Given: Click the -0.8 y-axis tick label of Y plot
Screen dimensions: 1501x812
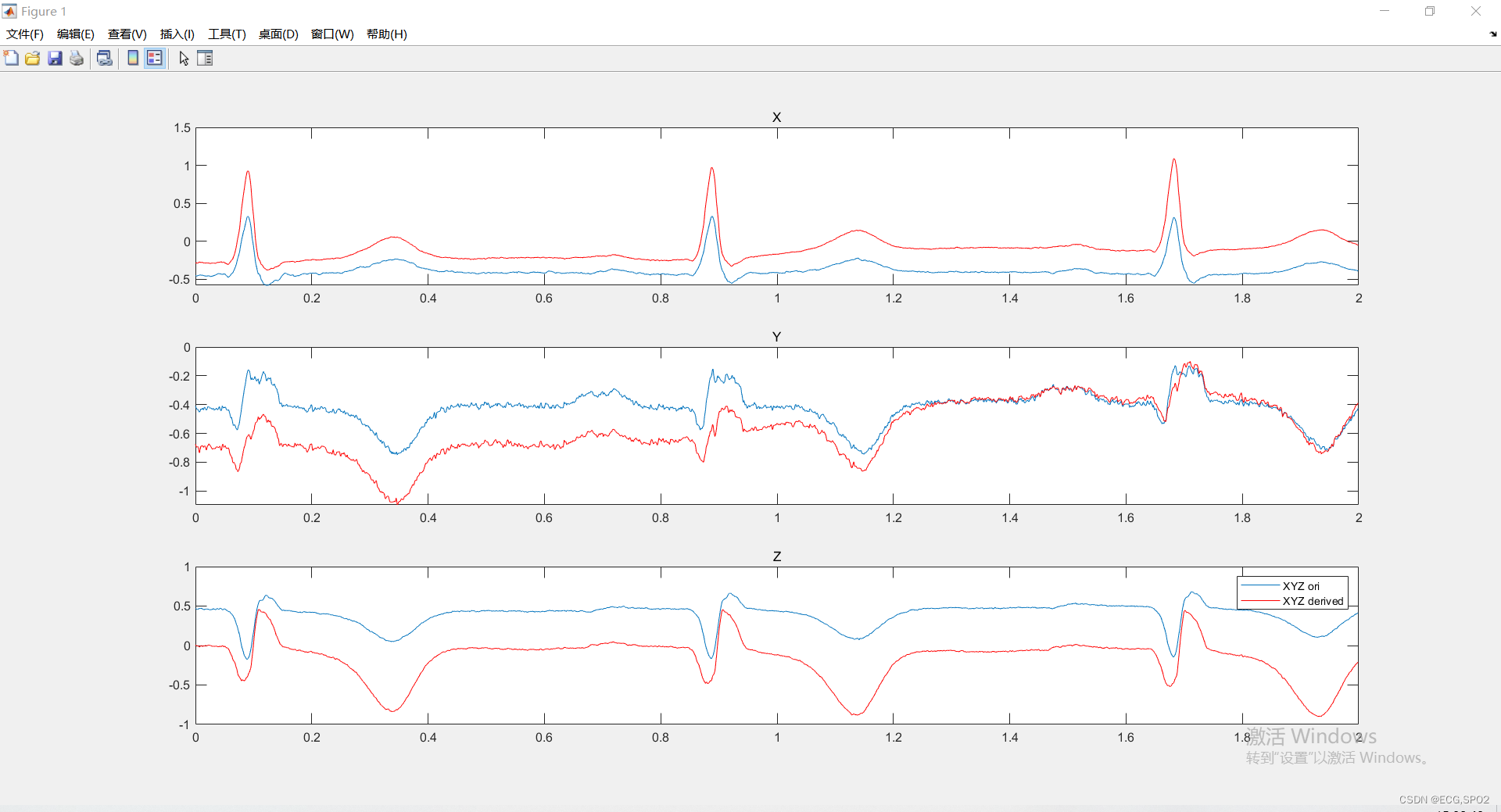Looking at the screenshot, I should tap(180, 462).
